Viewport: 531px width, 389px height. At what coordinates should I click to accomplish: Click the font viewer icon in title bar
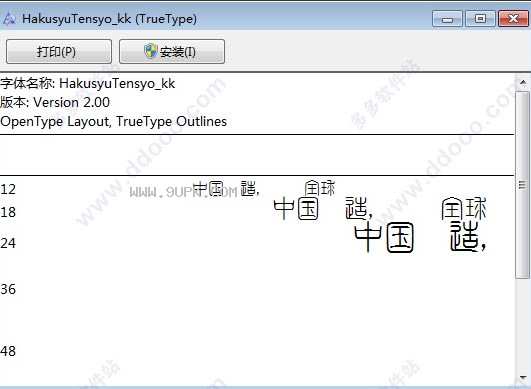(9, 19)
